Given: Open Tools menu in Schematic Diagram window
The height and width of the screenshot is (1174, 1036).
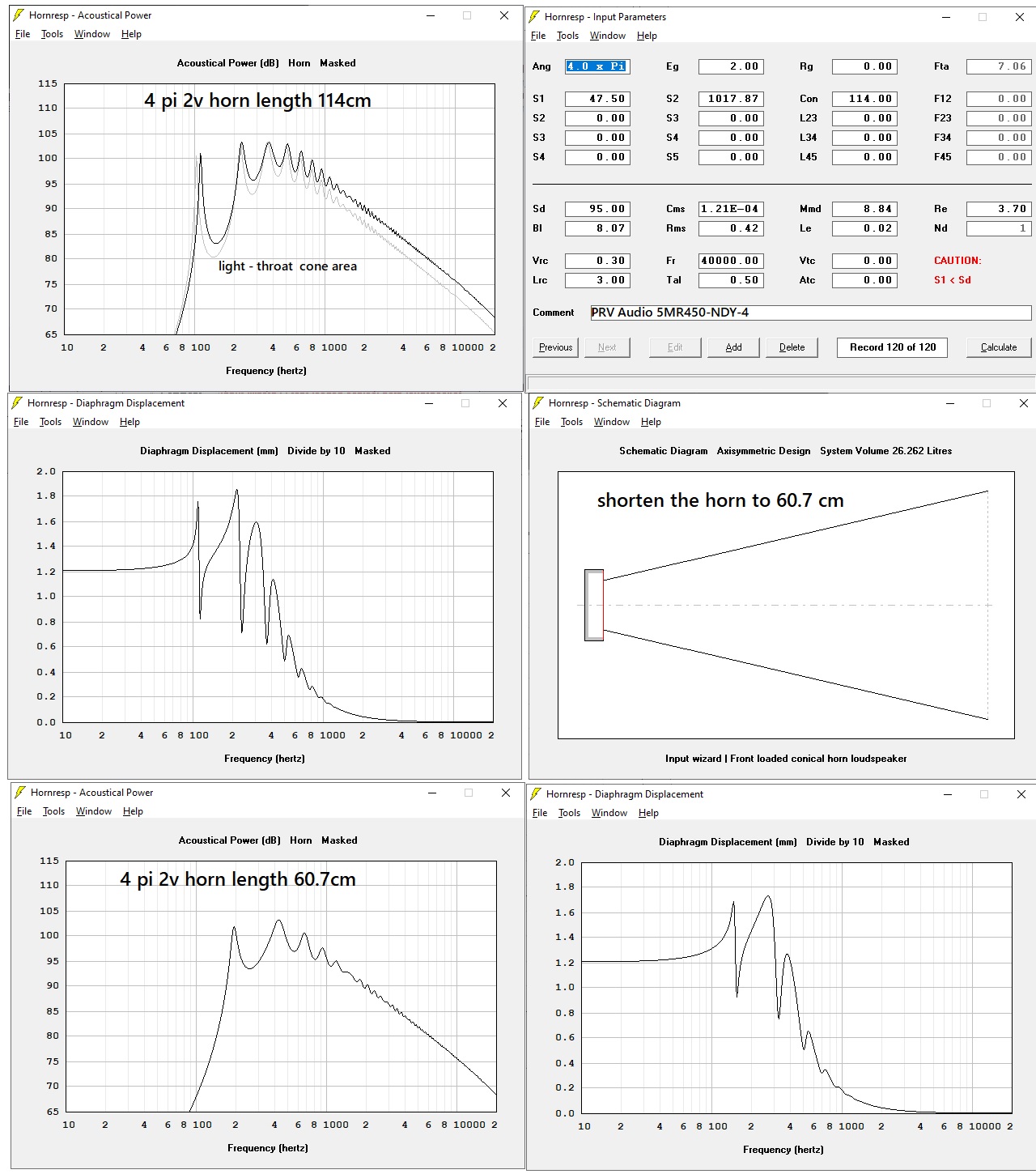Looking at the screenshot, I should [571, 422].
